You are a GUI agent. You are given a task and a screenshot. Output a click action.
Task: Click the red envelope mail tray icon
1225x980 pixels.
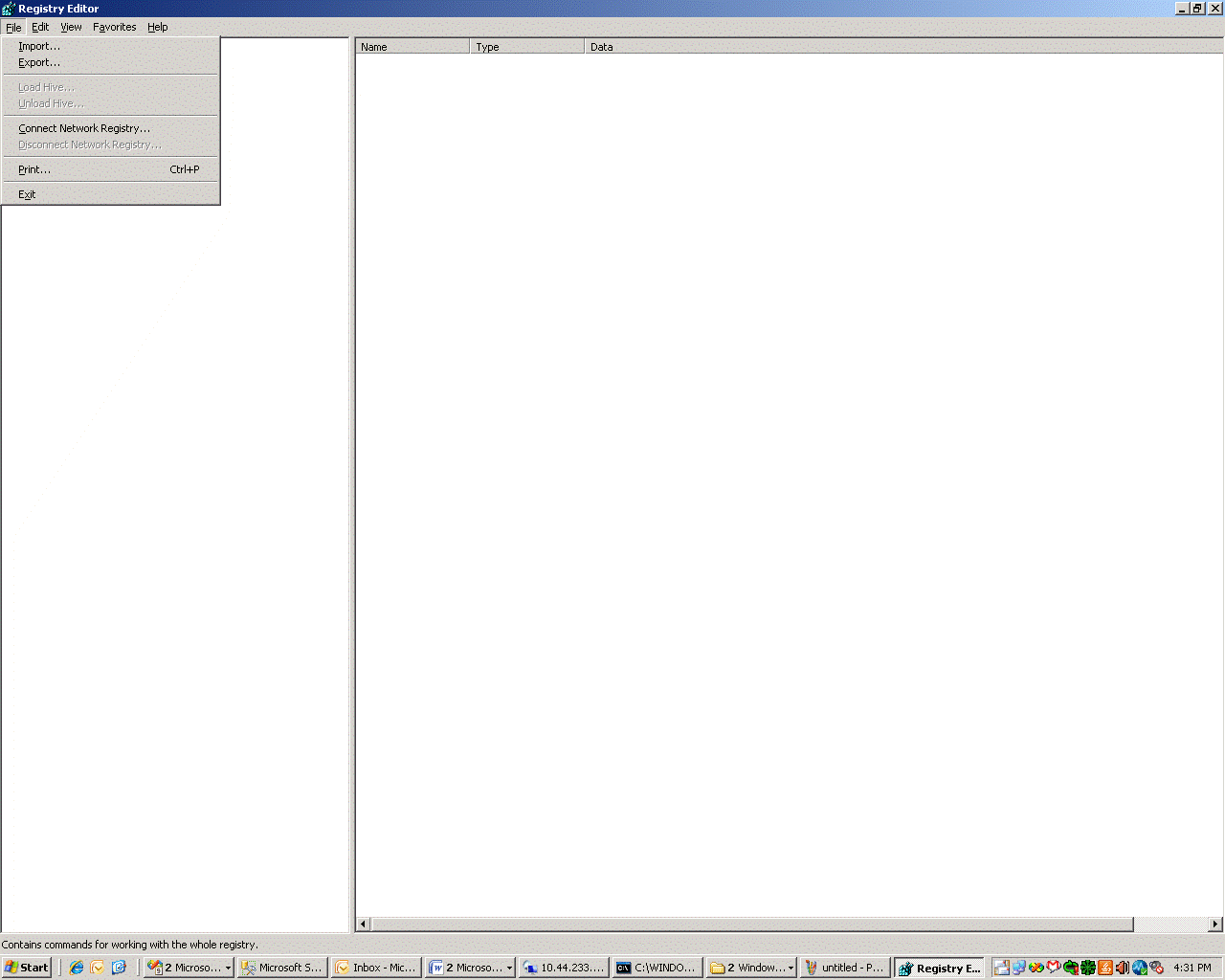pos(1054,968)
